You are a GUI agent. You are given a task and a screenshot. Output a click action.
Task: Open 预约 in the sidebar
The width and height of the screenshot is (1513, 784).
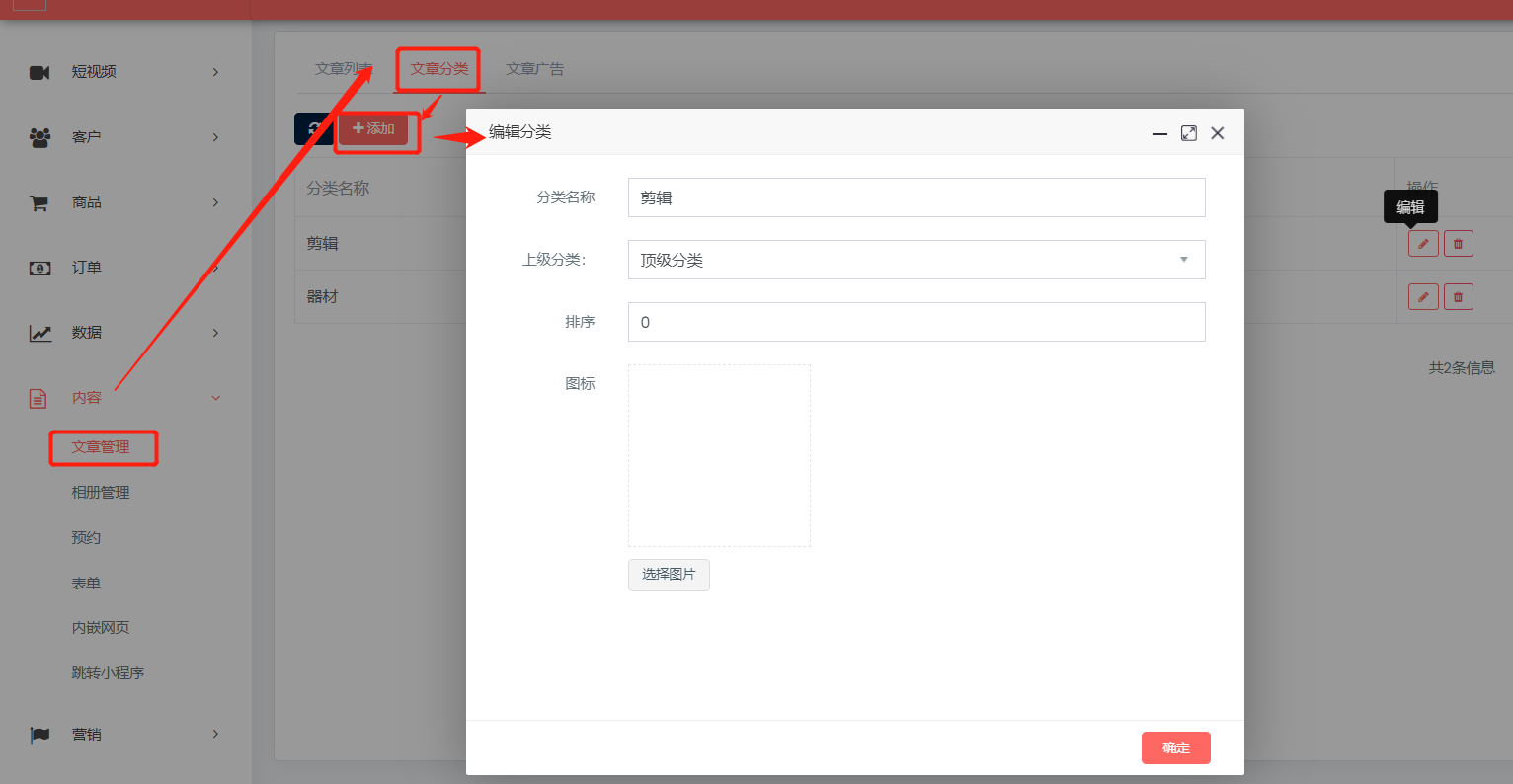click(86, 537)
